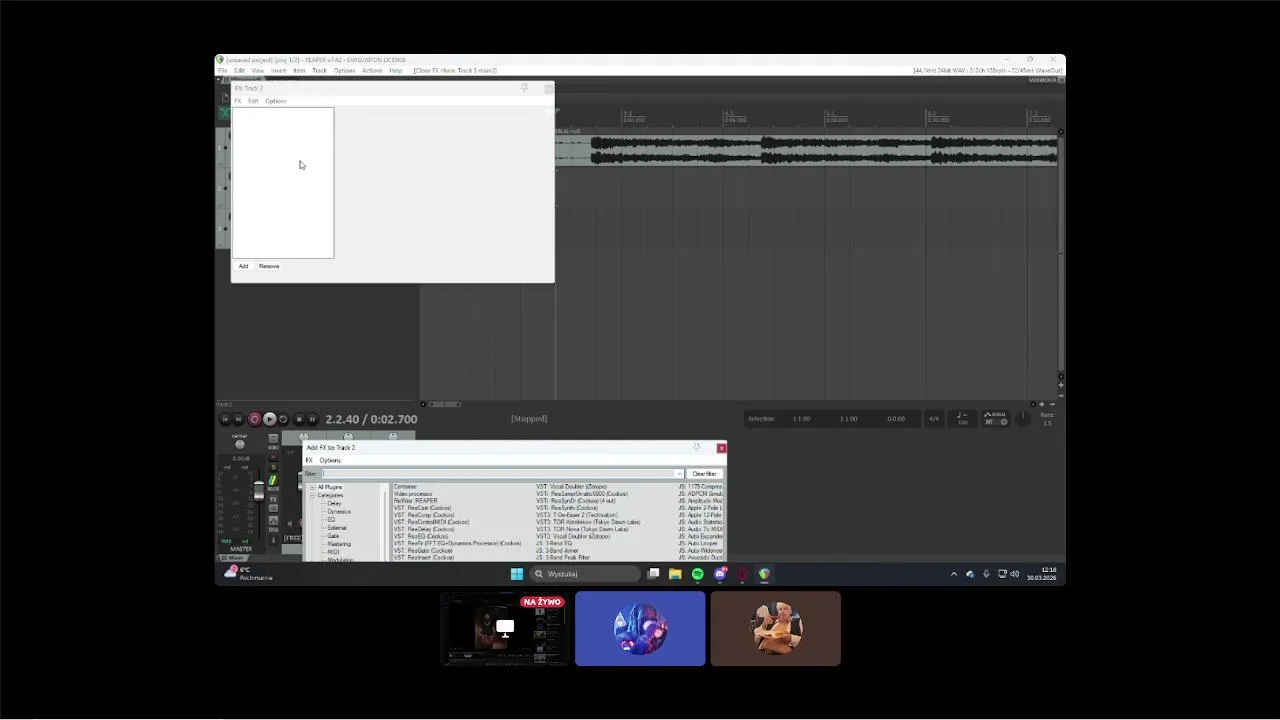This screenshot has height=720, width=1280.
Task: Pin the Add FX to Track 2 window
Action: 696,447
